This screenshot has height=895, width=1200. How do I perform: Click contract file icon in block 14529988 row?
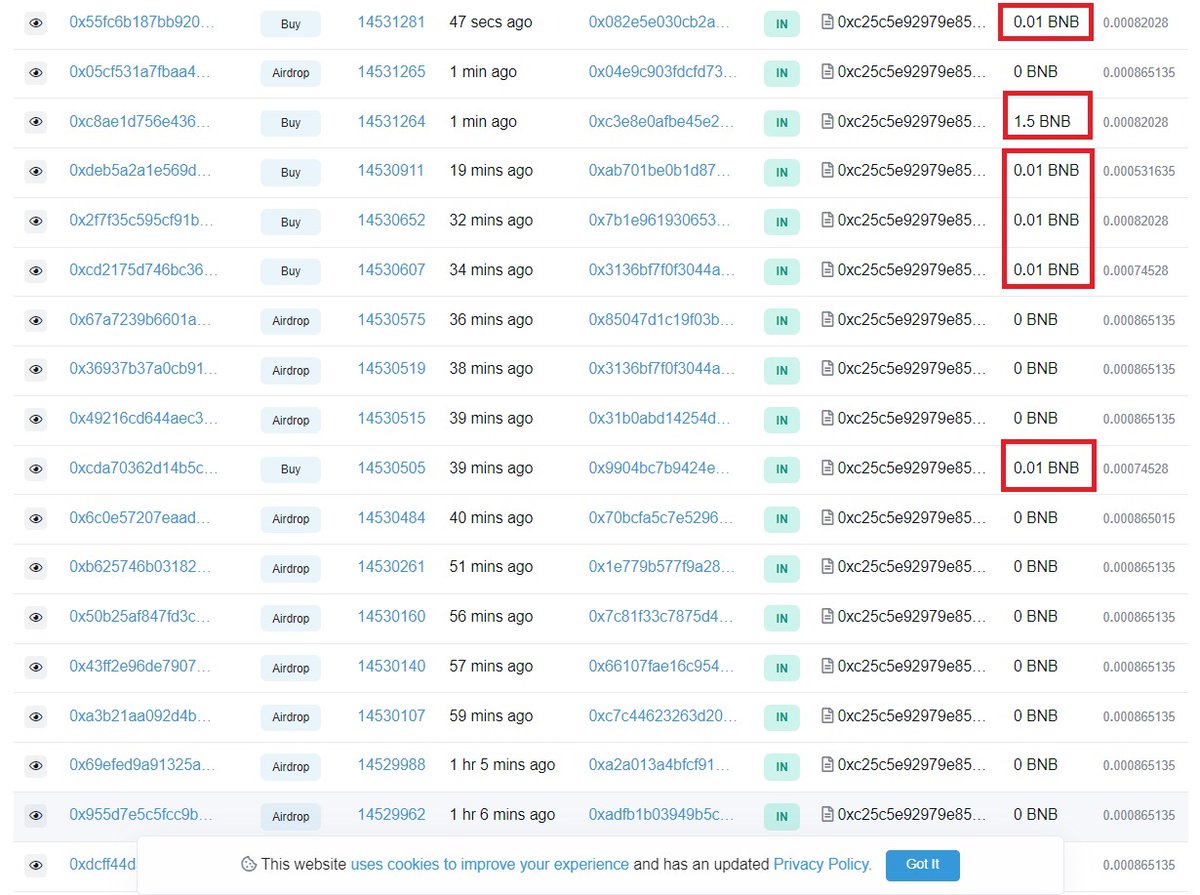coord(827,765)
